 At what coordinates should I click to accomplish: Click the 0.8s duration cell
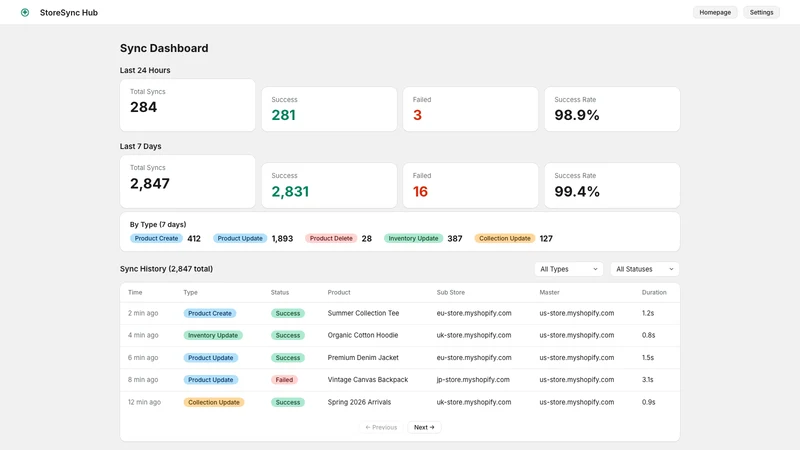648,335
